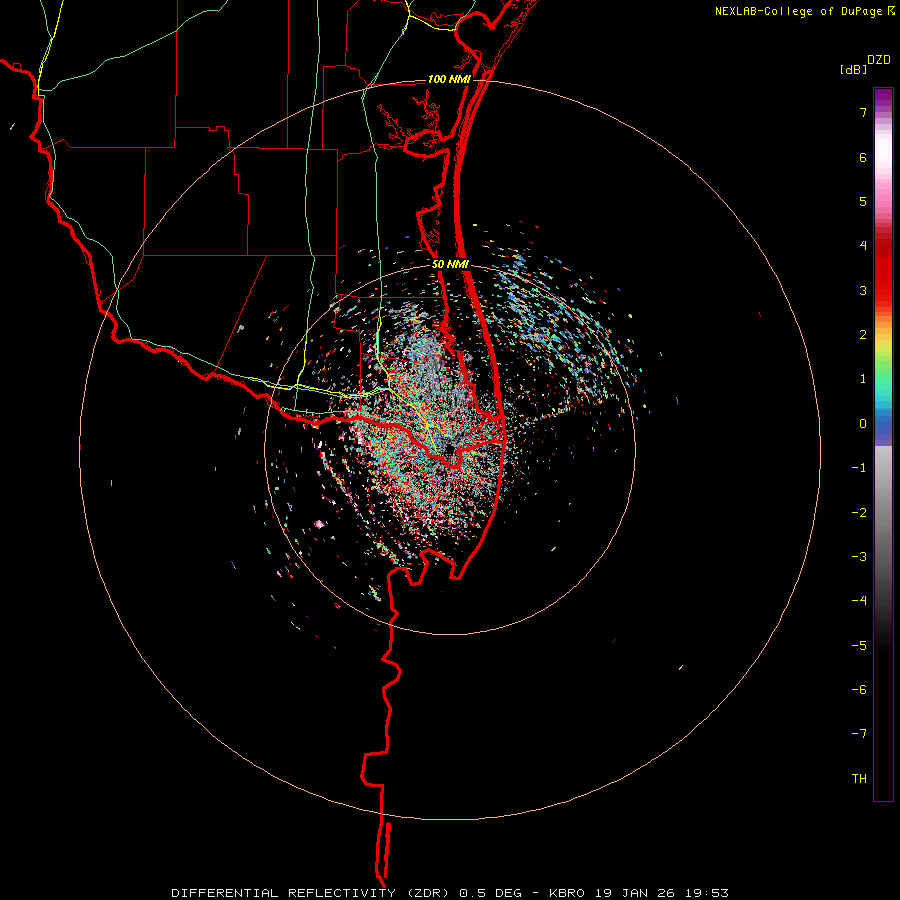Click the DZD product label above color bar
Viewport: 900px width, 900px height.
coord(879,60)
